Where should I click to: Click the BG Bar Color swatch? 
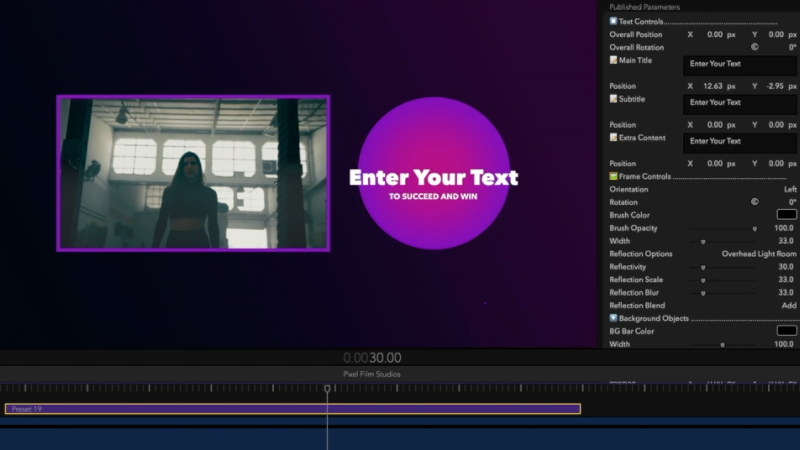point(786,331)
